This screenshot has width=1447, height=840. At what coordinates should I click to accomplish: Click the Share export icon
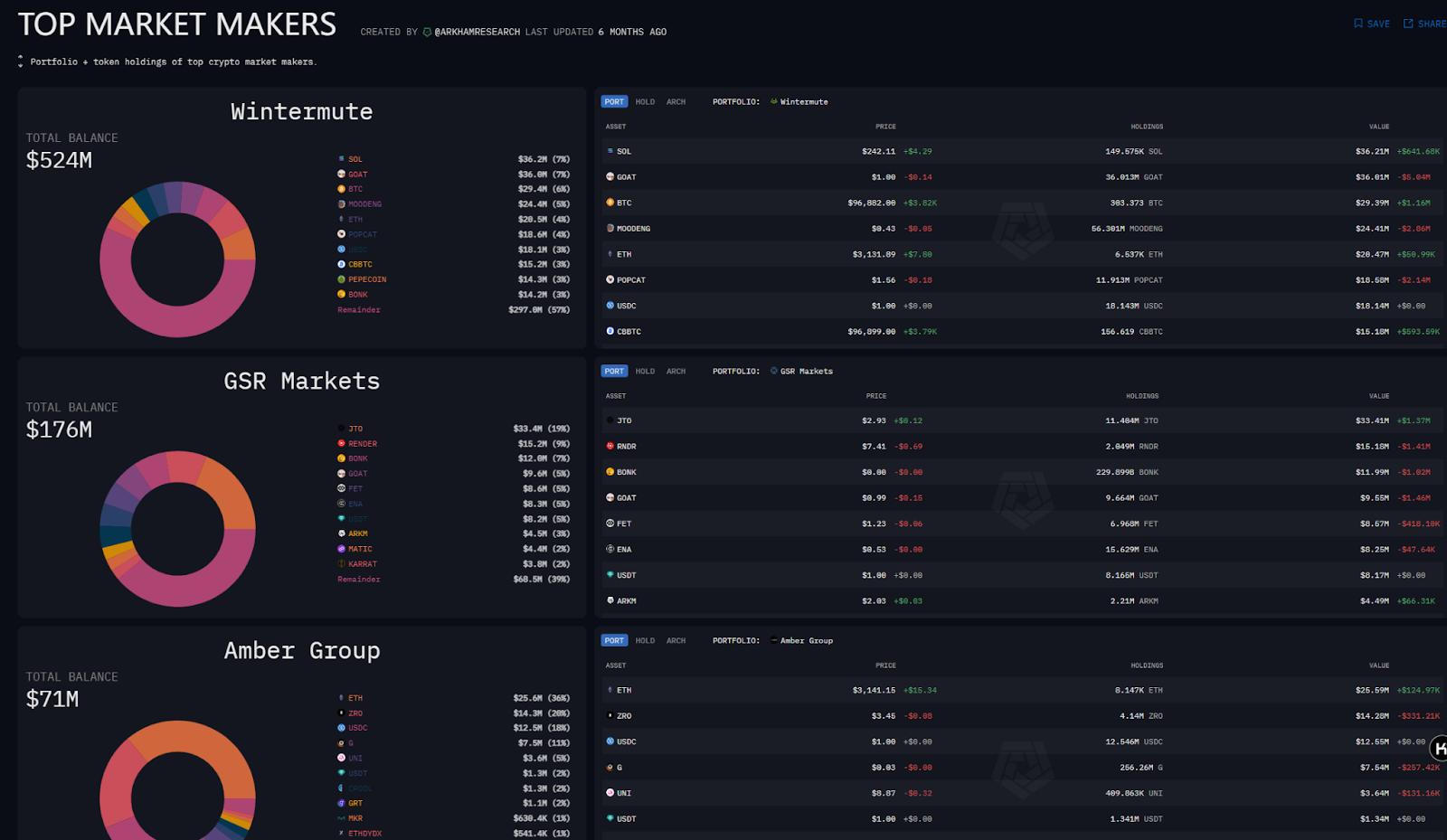coord(1407,24)
